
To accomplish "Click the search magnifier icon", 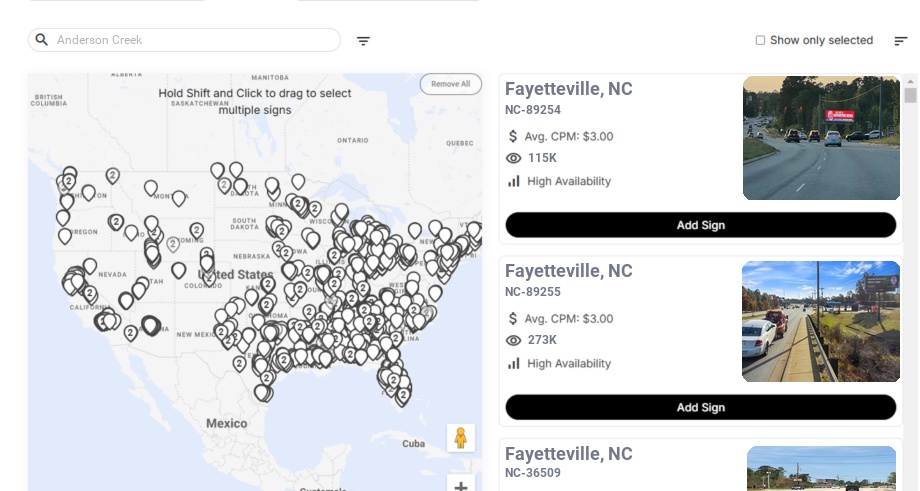I will tap(42, 40).
